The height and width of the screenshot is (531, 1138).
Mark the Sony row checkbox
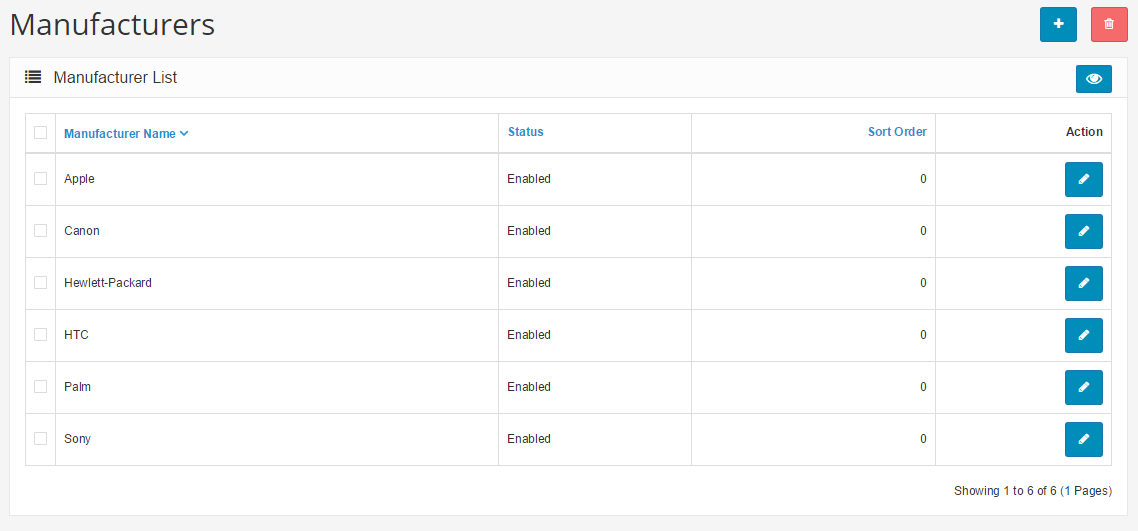[41, 438]
